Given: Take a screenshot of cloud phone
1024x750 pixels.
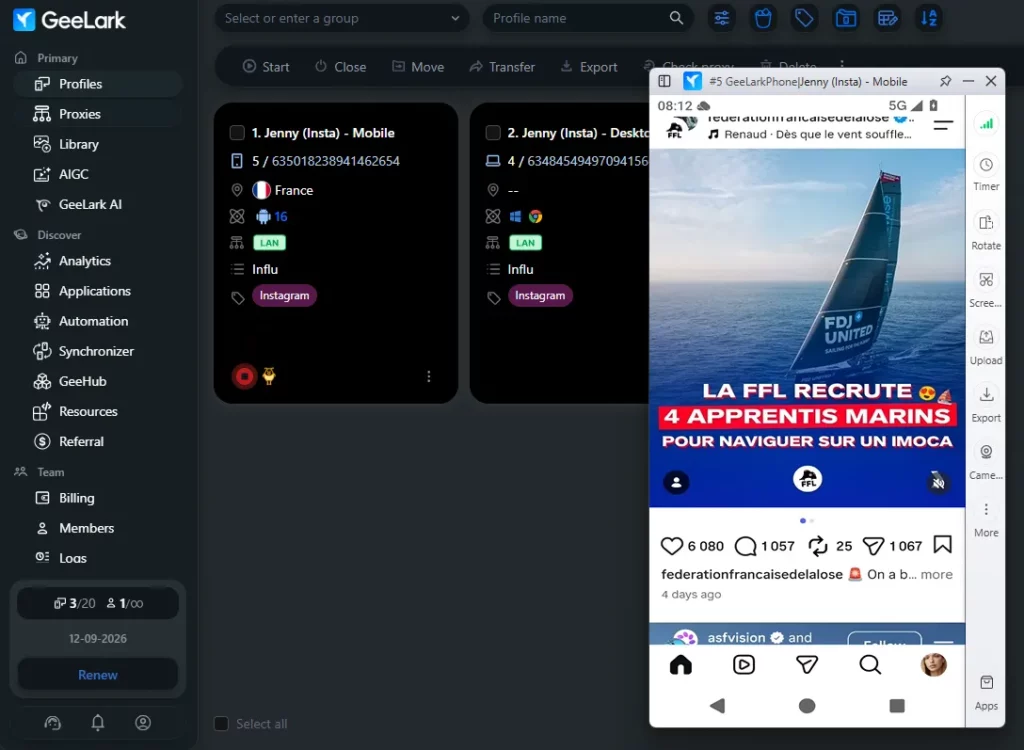Looking at the screenshot, I should [986, 289].
